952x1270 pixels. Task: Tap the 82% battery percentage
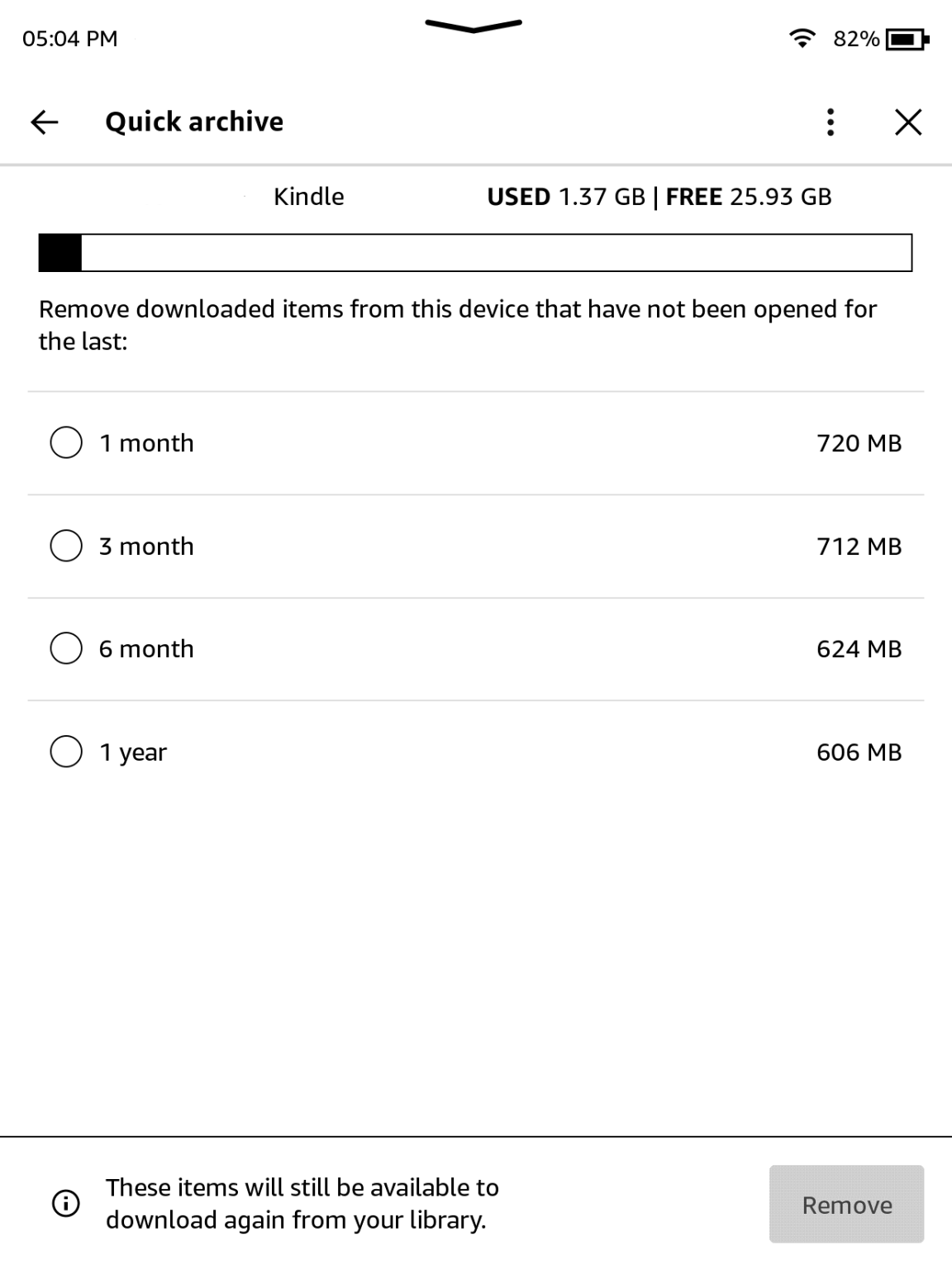(855, 38)
